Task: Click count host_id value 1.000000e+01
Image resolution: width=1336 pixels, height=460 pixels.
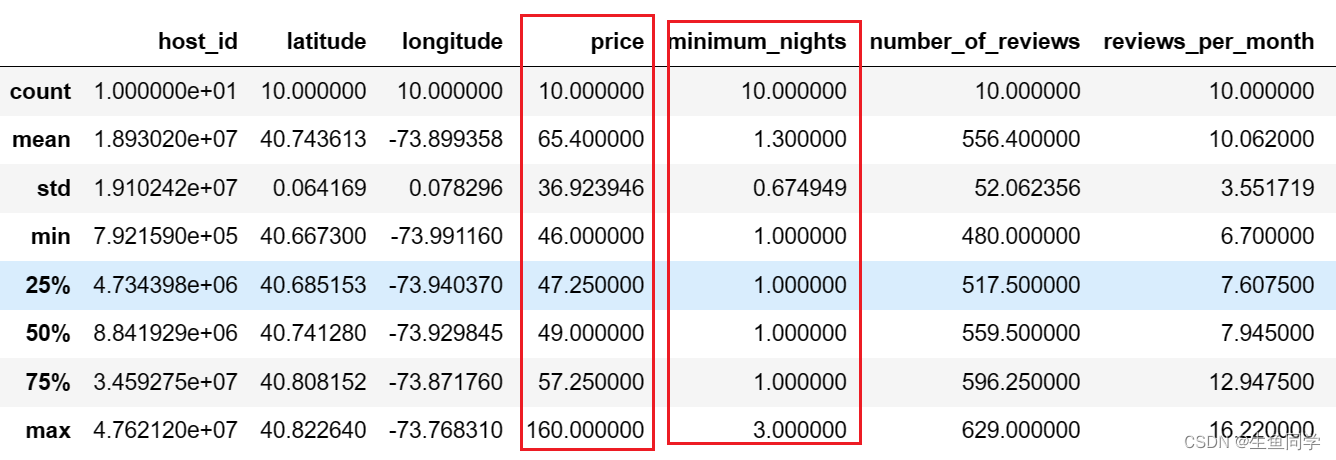Action: pos(166,91)
